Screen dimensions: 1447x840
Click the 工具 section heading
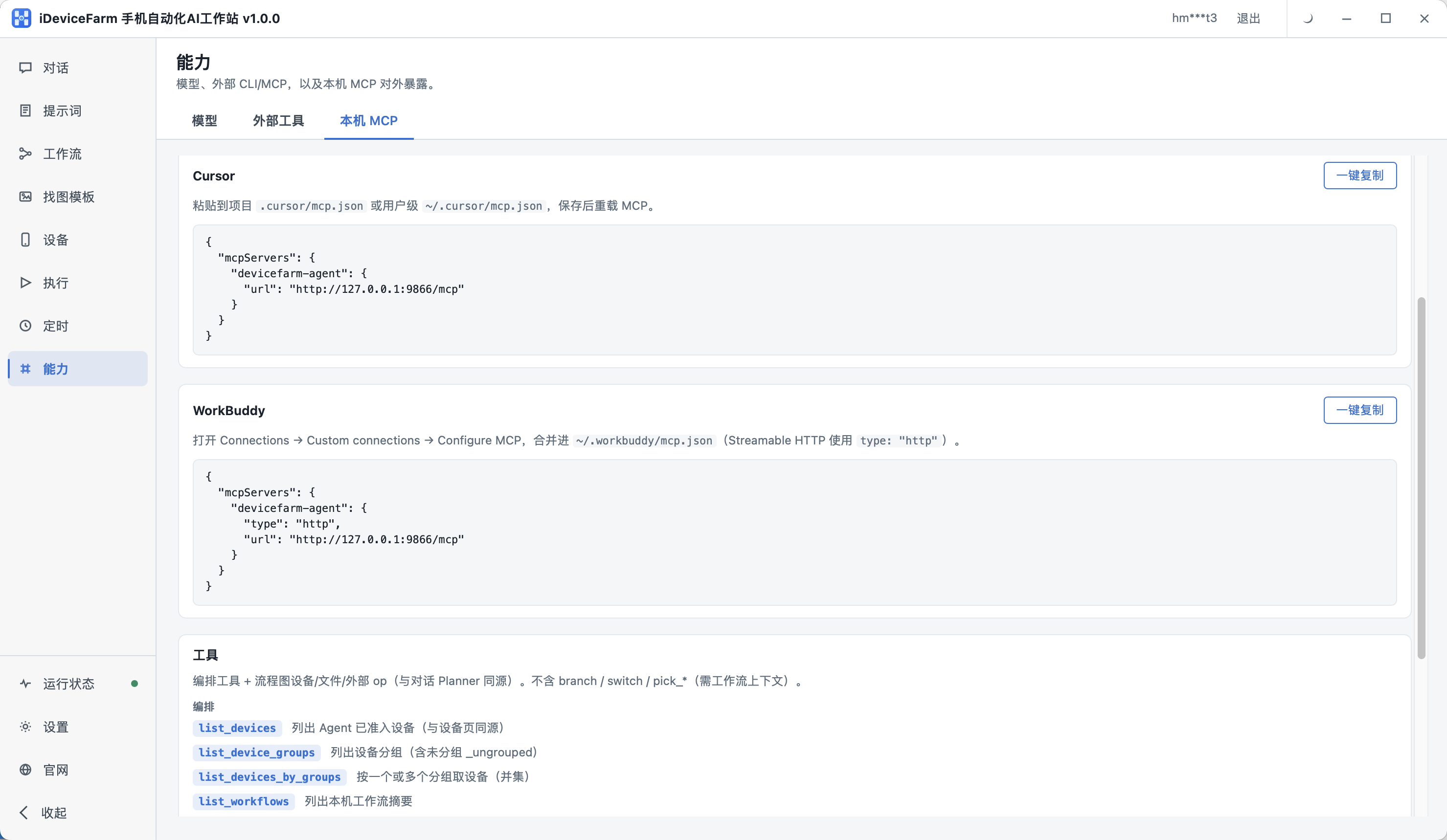(205, 655)
